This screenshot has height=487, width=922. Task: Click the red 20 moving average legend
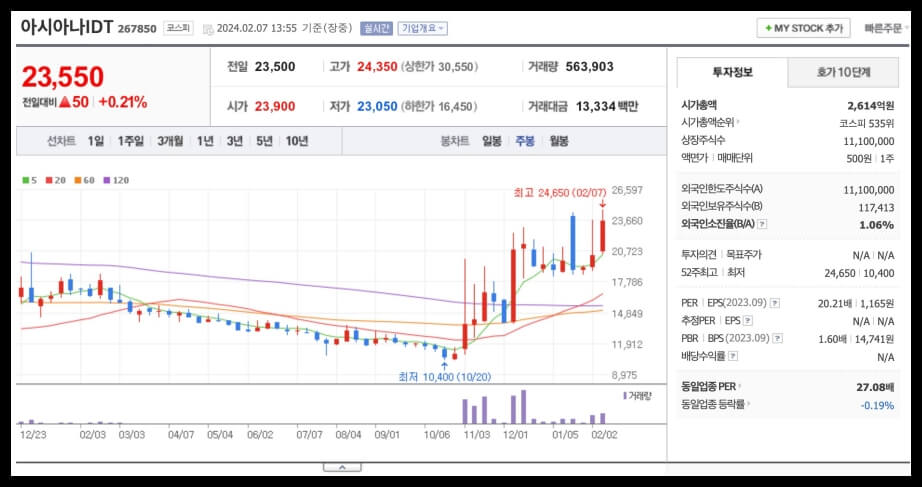55,181
